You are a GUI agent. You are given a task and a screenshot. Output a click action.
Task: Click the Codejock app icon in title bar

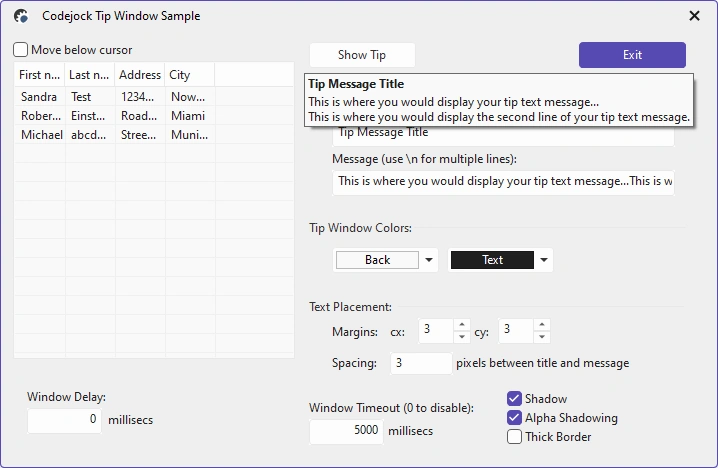click(x=21, y=16)
